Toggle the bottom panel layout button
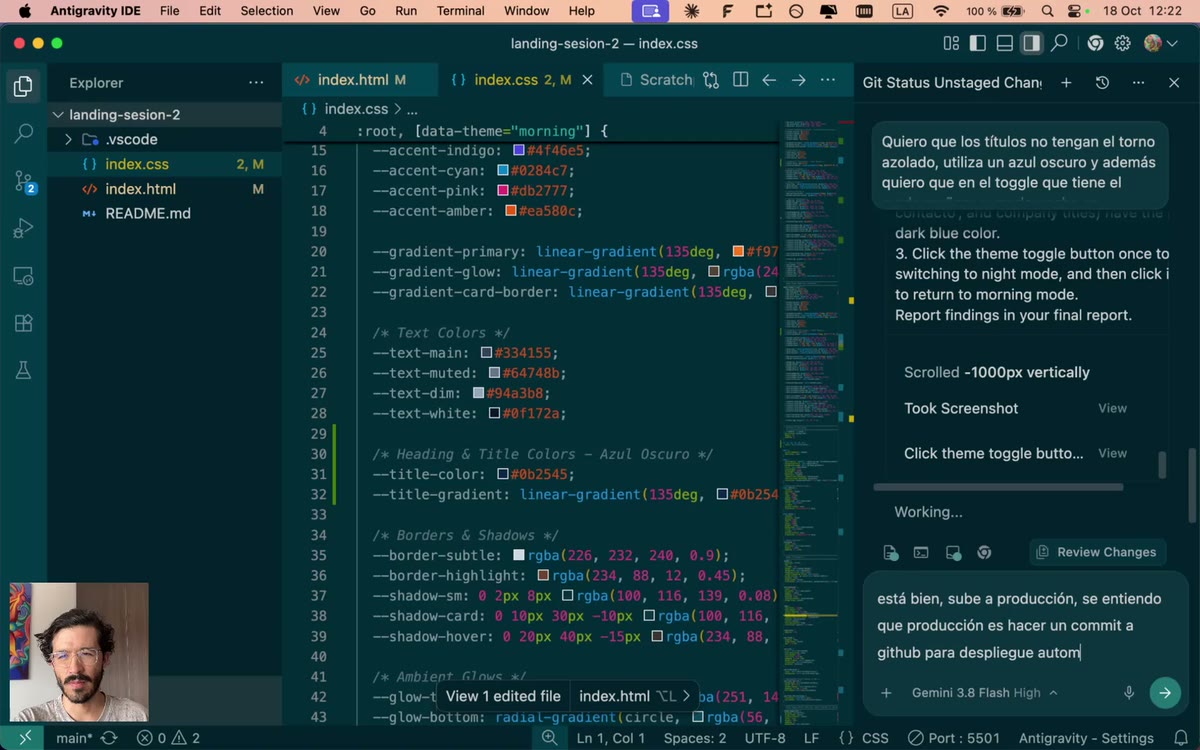This screenshot has height=750, width=1200. pyautogui.click(x=1005, y=44)
